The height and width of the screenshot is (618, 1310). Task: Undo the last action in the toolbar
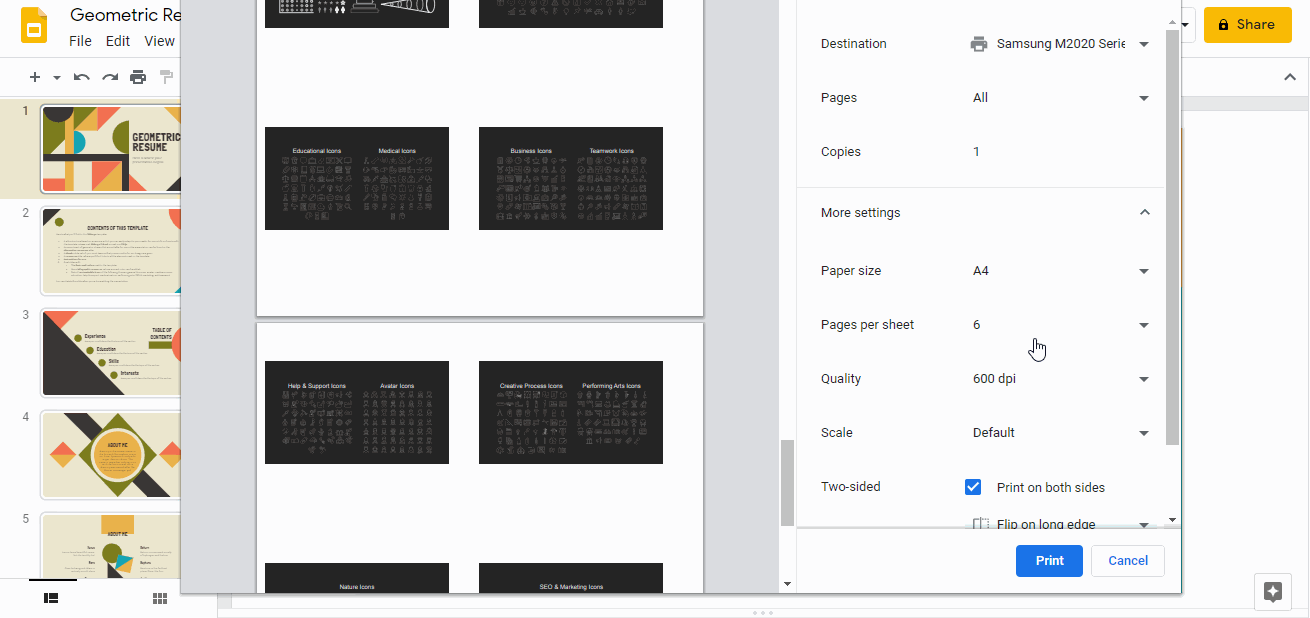[82, 77]
